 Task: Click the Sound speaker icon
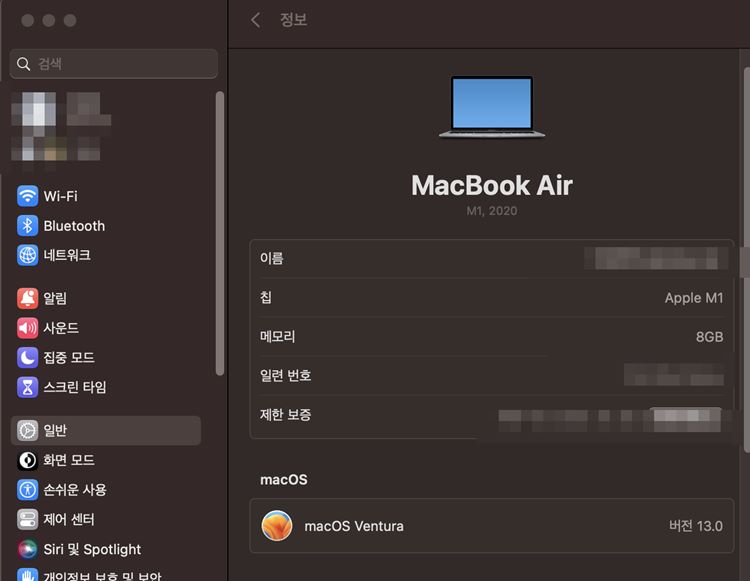[x=27, y=328]
